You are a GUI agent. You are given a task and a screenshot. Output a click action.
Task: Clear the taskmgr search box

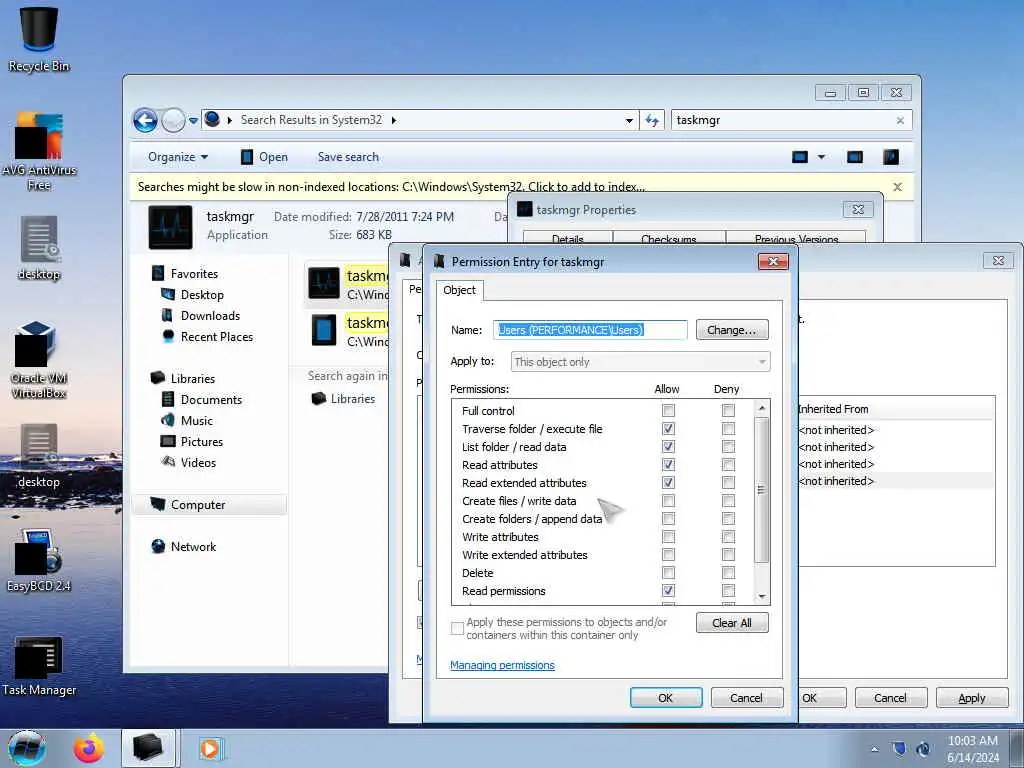pyautogui.click(x=901, y=121)
